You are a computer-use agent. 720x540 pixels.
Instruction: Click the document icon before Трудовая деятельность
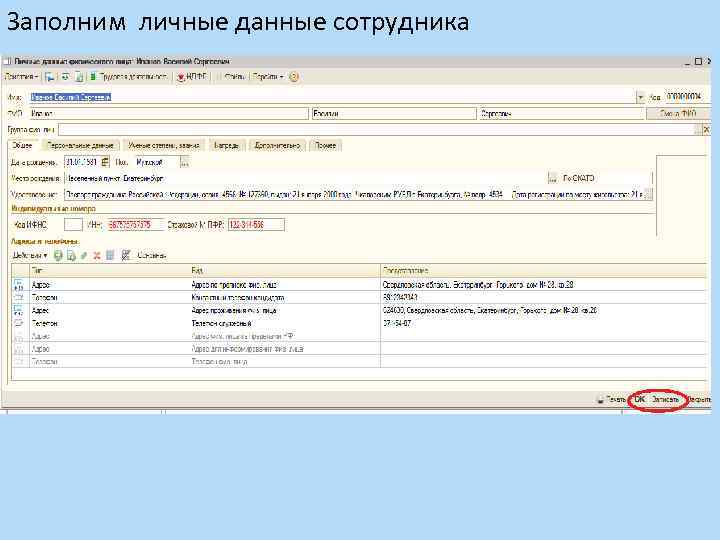(79, 77)
